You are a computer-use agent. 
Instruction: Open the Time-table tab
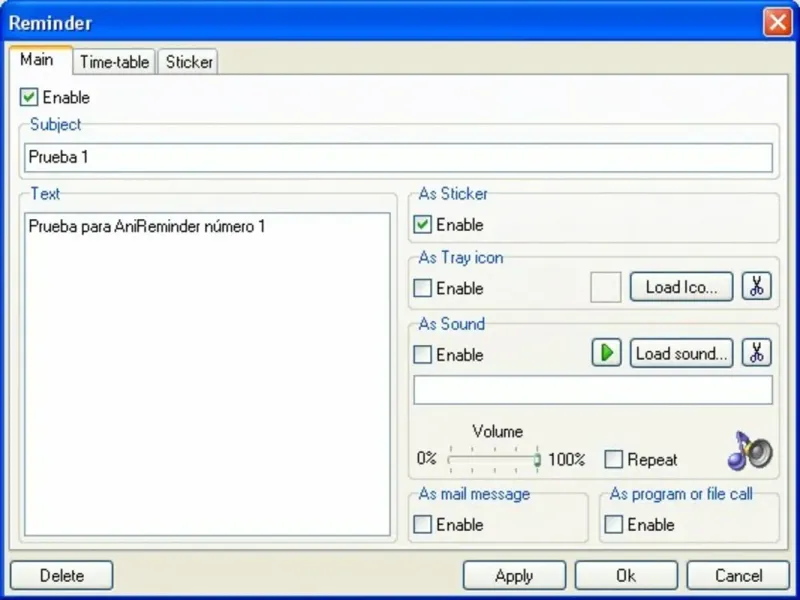(114, 62)
